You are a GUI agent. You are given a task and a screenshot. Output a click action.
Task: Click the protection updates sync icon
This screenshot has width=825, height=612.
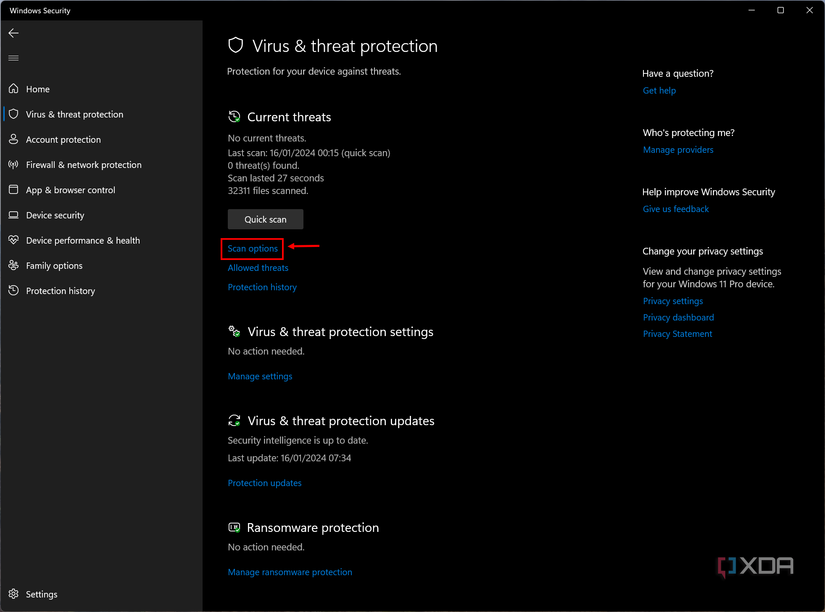tap(234, 420)
